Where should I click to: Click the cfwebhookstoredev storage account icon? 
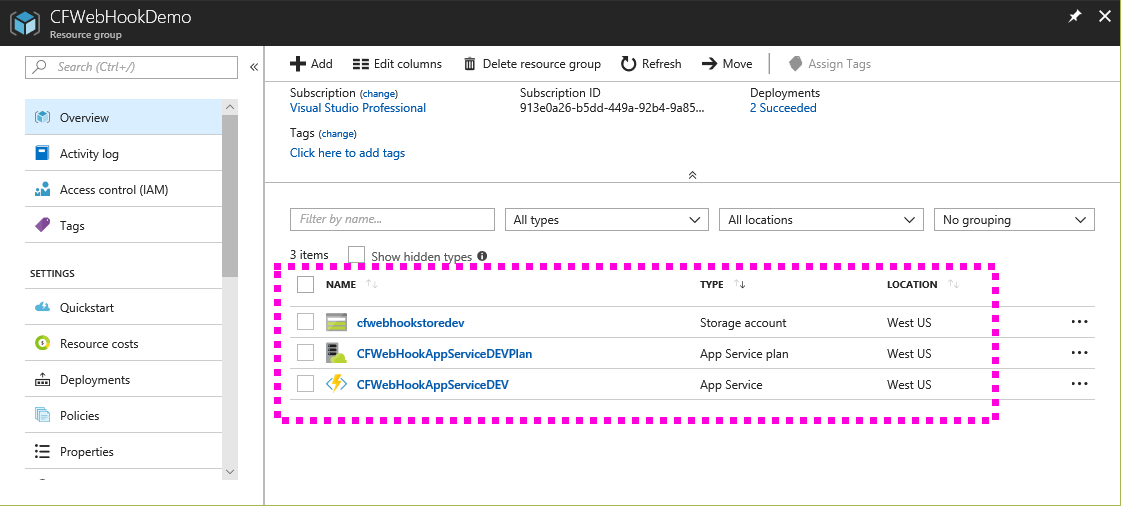[336, 322]
